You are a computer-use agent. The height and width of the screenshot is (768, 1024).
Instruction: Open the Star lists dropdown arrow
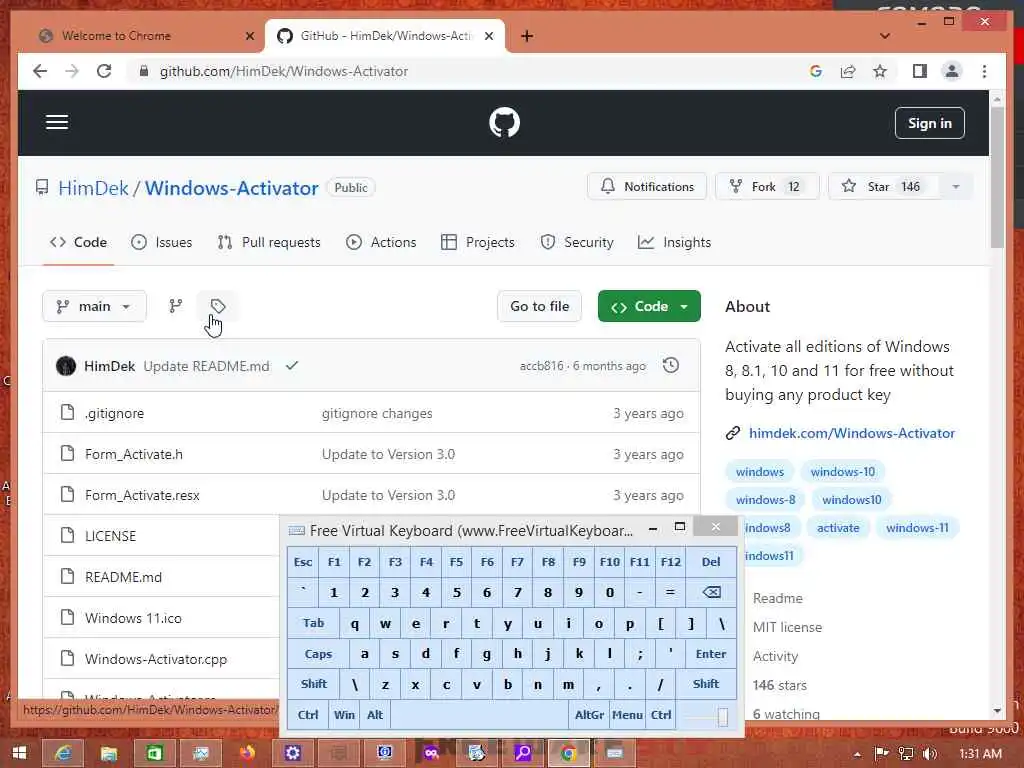[955, 187]
